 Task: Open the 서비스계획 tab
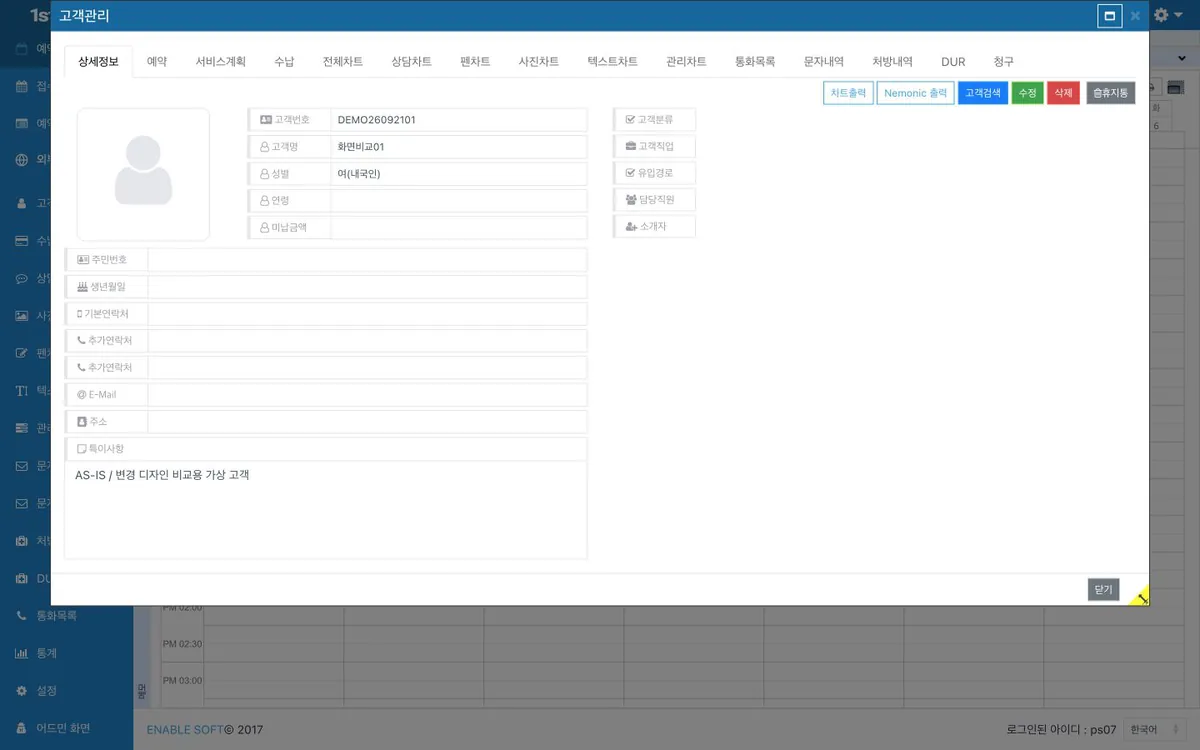pos(221,62)
